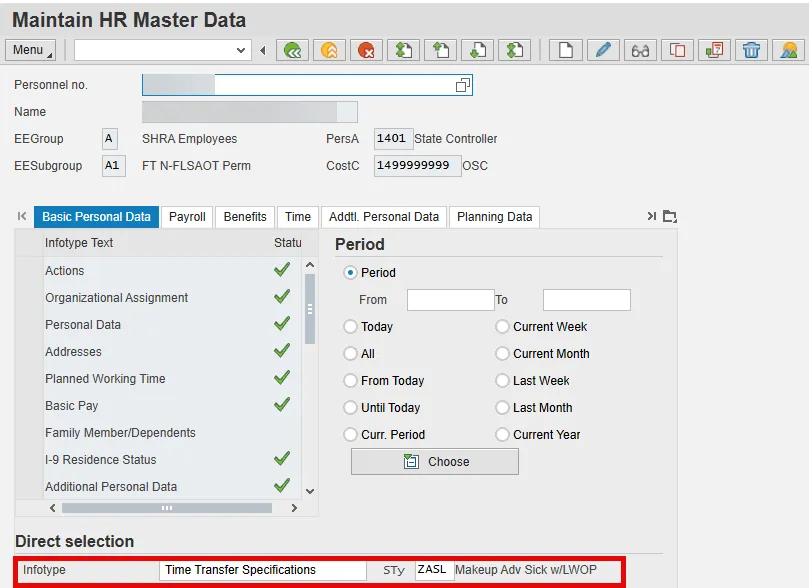
Task: Go to last page icon
Action: pos(514,51)
